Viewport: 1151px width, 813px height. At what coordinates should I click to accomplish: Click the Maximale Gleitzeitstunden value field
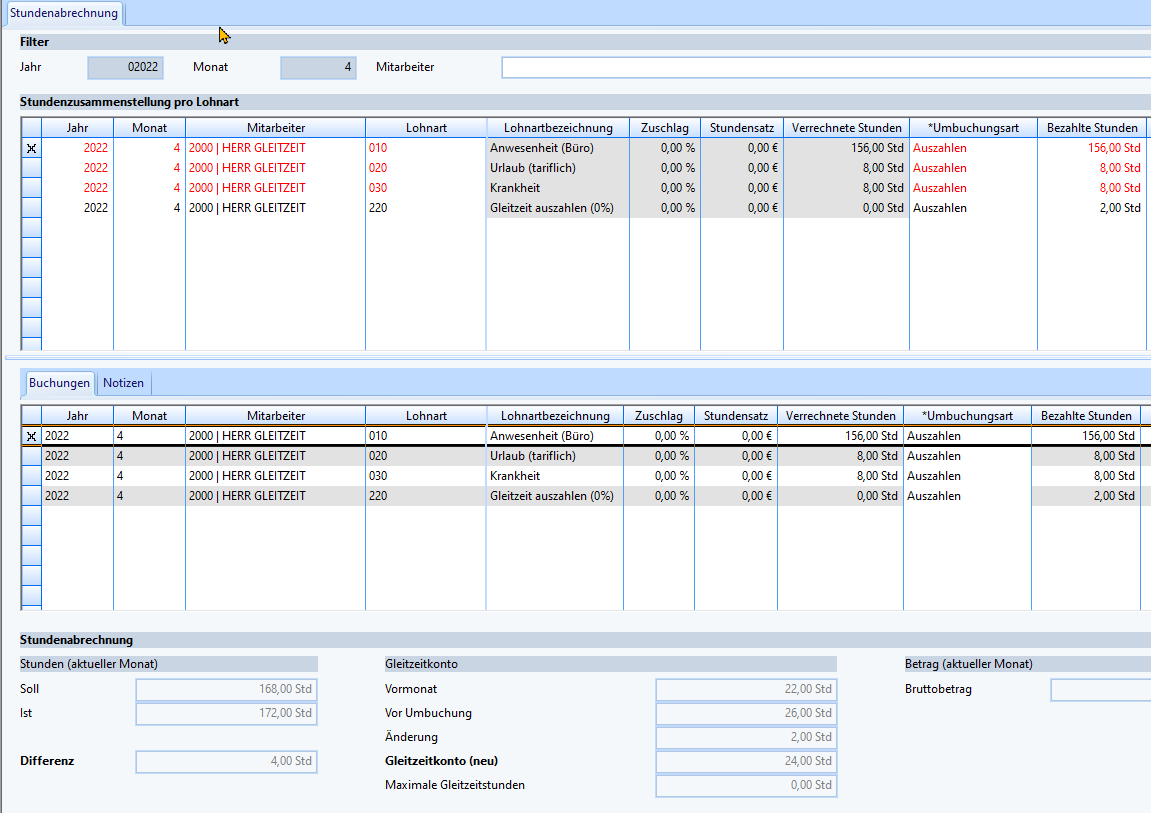(746, 785)
